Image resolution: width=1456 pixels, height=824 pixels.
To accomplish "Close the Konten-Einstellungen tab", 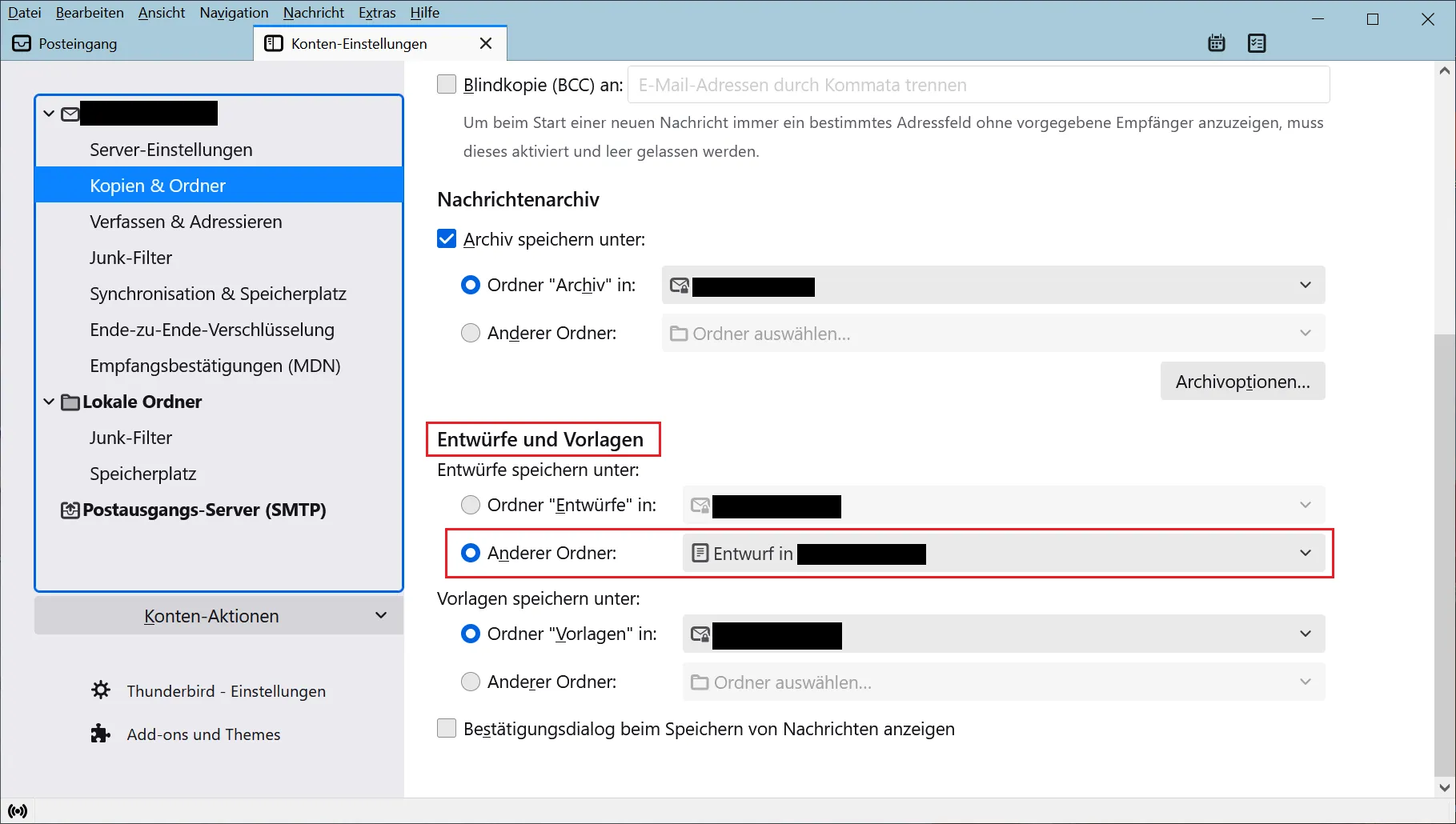I will [486, 43].
